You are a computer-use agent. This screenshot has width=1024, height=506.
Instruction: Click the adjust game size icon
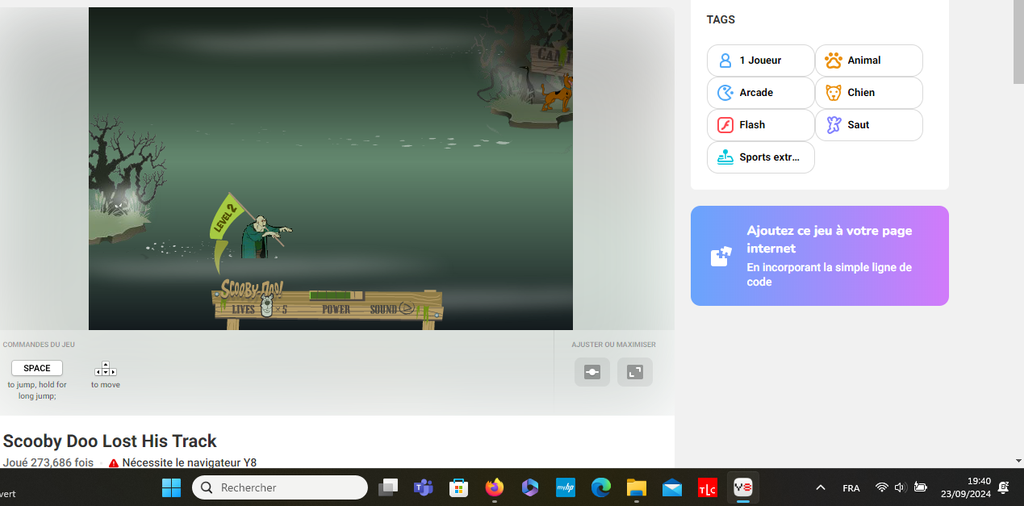592,372
